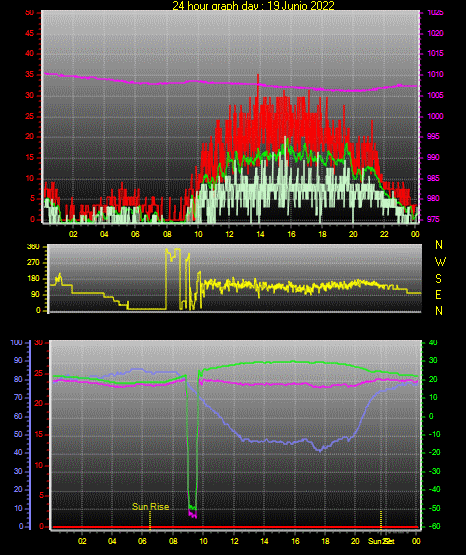The width and height of the screenshot is (466, 555).
Task: Click the Sun Set dotted marker line
Action: coord(381,520)
